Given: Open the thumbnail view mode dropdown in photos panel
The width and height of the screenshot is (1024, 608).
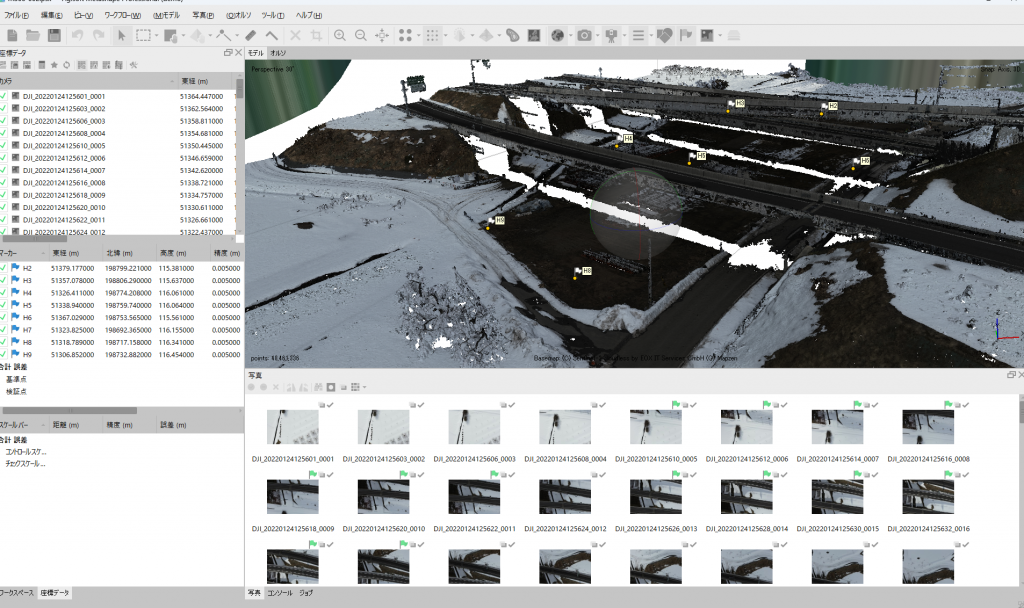Looking at the screenshot, I should click(x=364, y=387).
